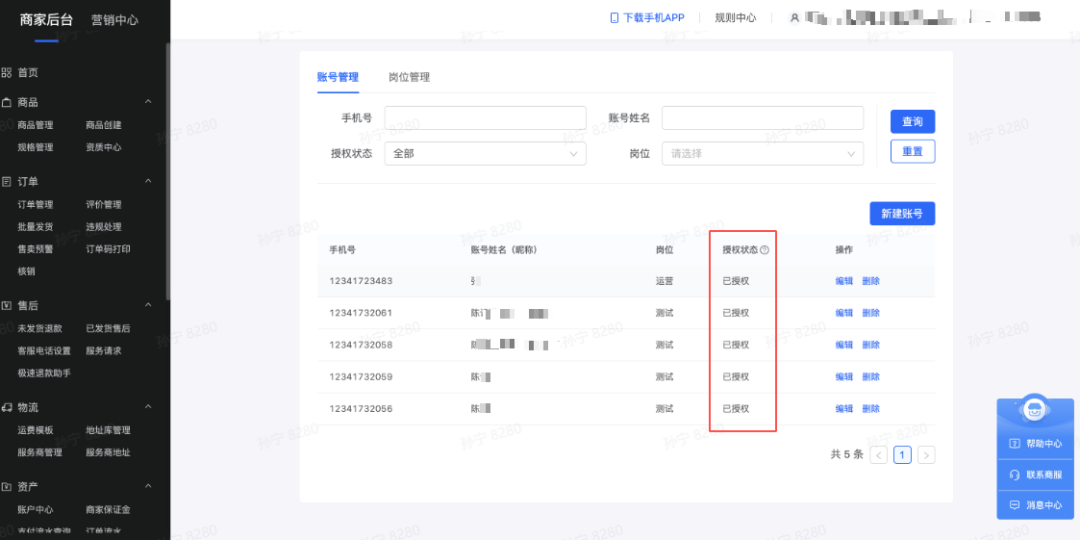This screenshot has width=1080, height=540.
Task: Click the 首页 home icon in sidebar
Action: 6,72
